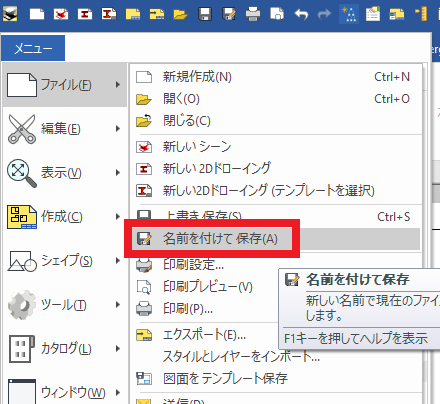Click the F1キーを押してヘルプを表示 tooltip text
The image size is (440, 404).
356,339
